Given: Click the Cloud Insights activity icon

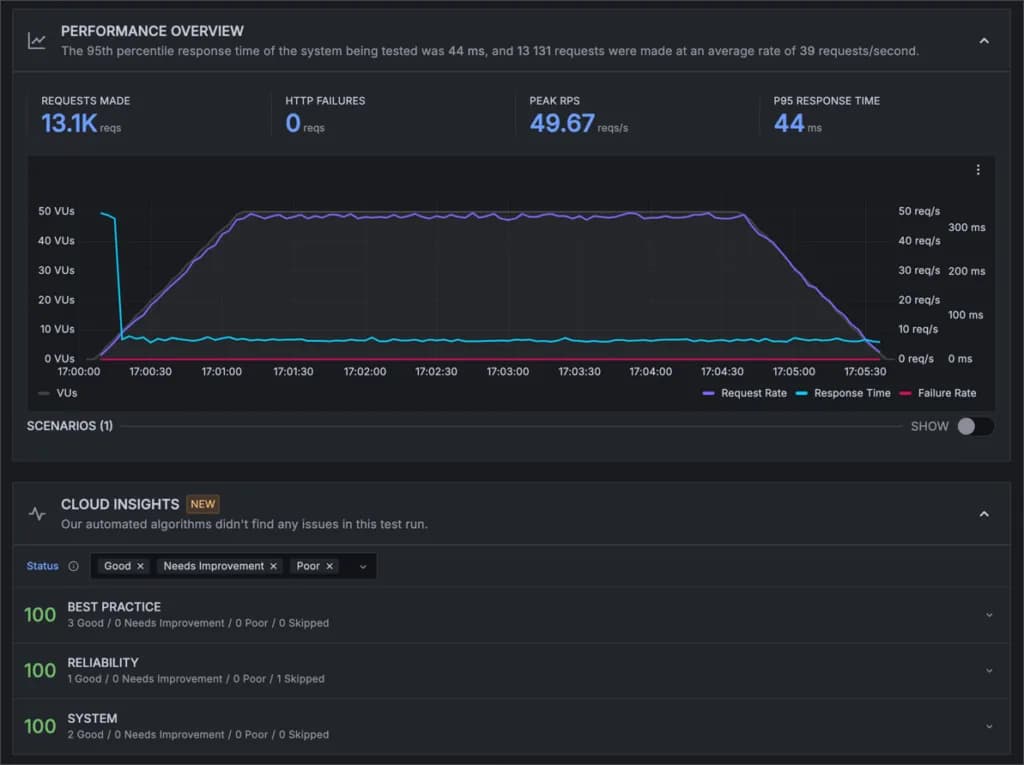Looking at the screenshot, I should [36, 513].
